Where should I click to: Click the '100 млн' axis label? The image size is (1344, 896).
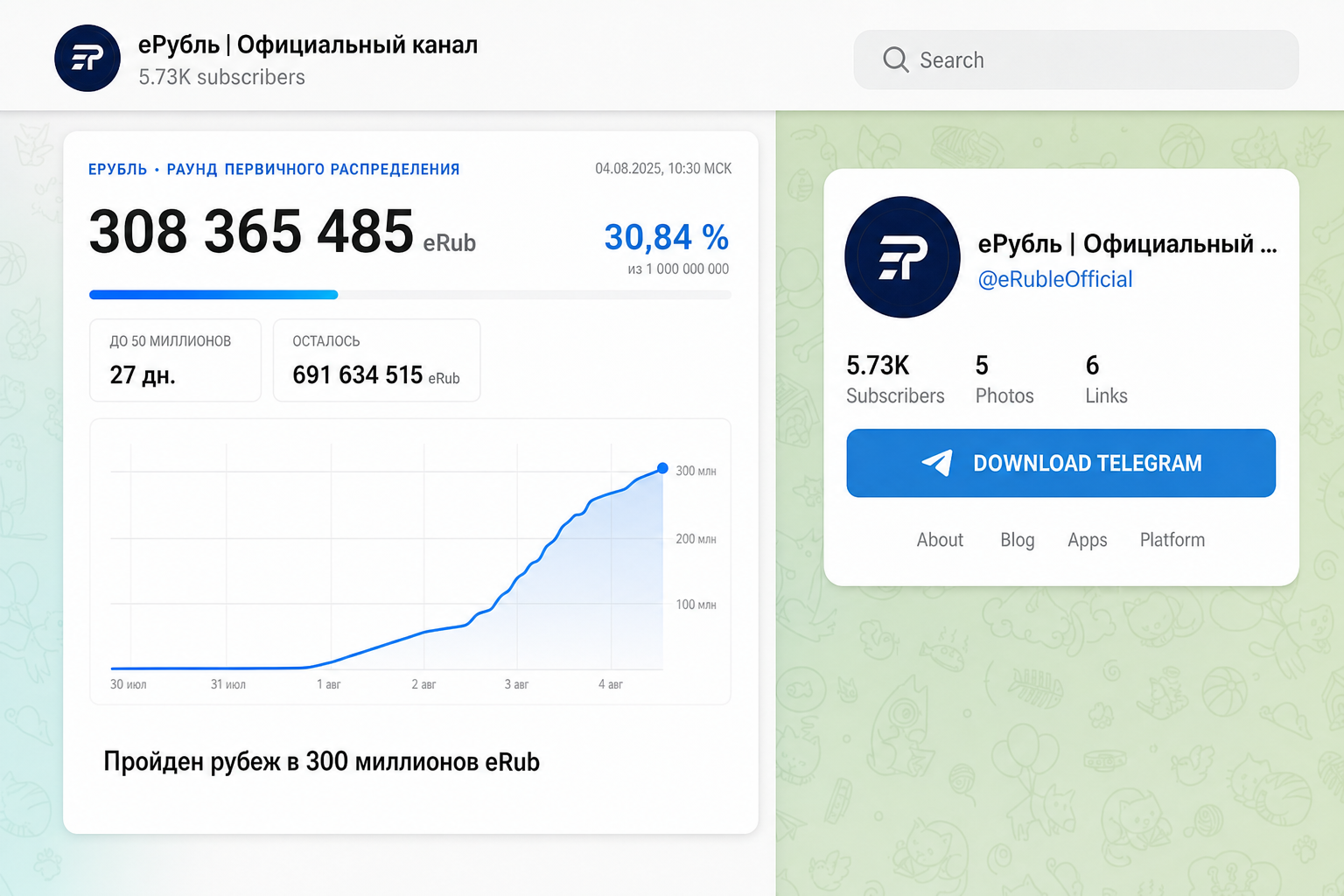click(x=696, y=605)
